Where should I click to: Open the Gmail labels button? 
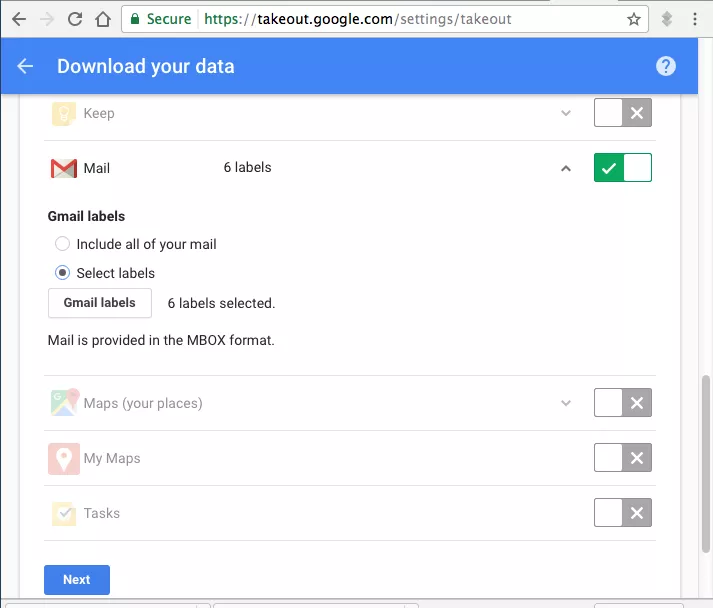[x=100, y=303]
